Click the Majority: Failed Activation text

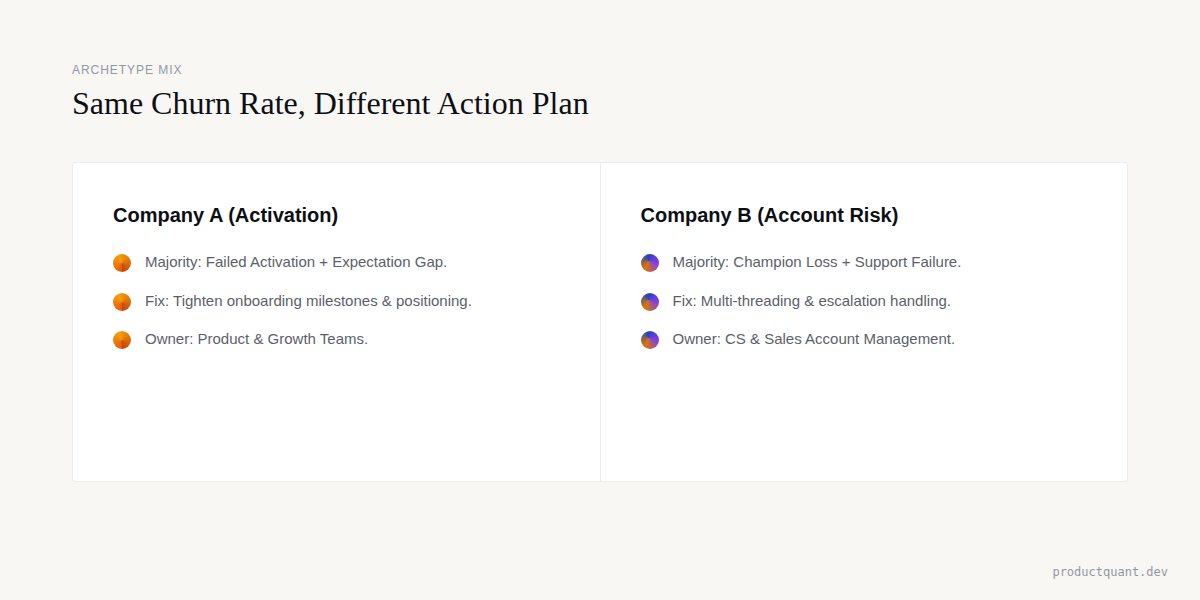coord(296,262)
